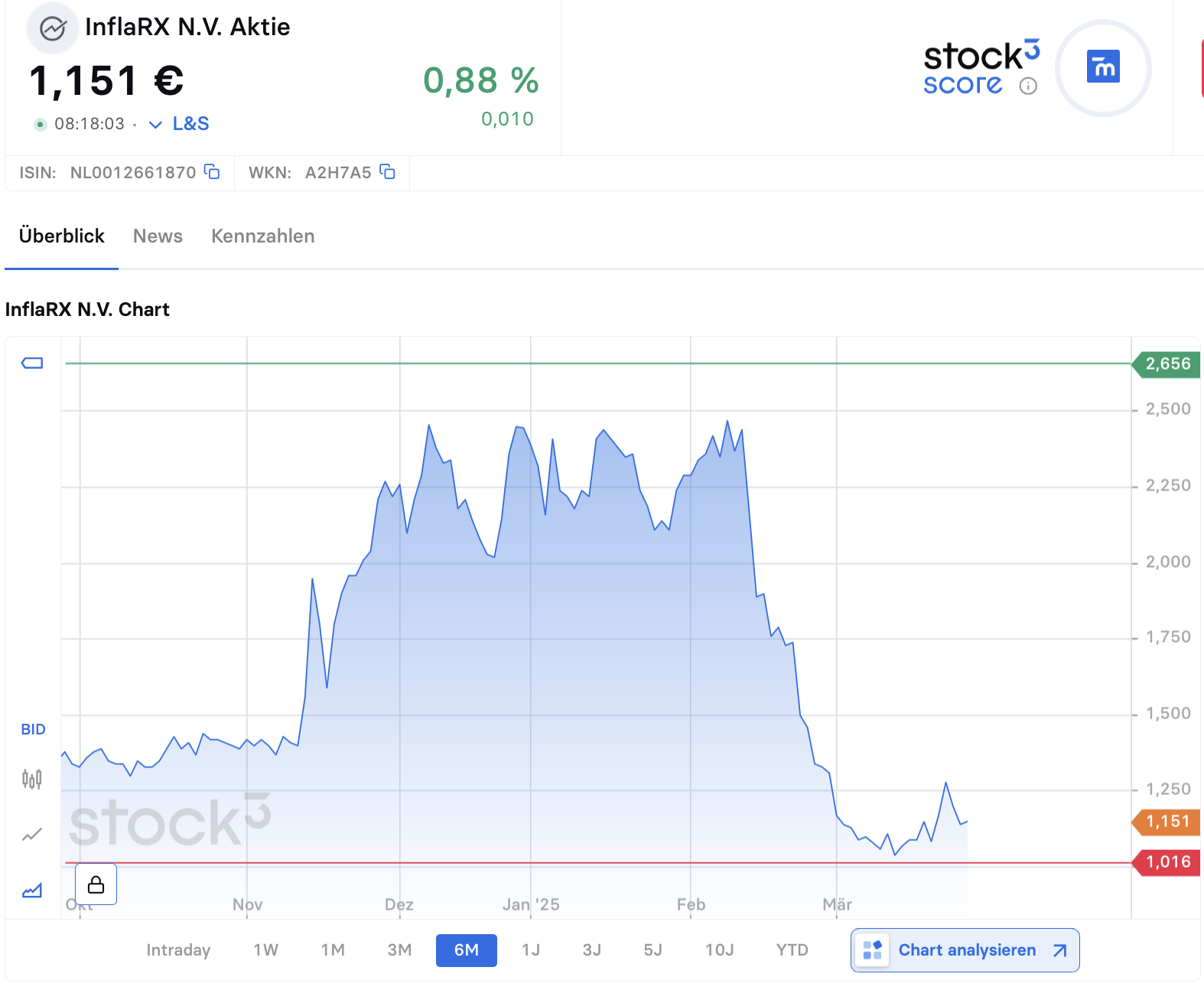Select the candlestick chart type icon
This screenshot has width=1204, height=990.
(x=32, y=779)
